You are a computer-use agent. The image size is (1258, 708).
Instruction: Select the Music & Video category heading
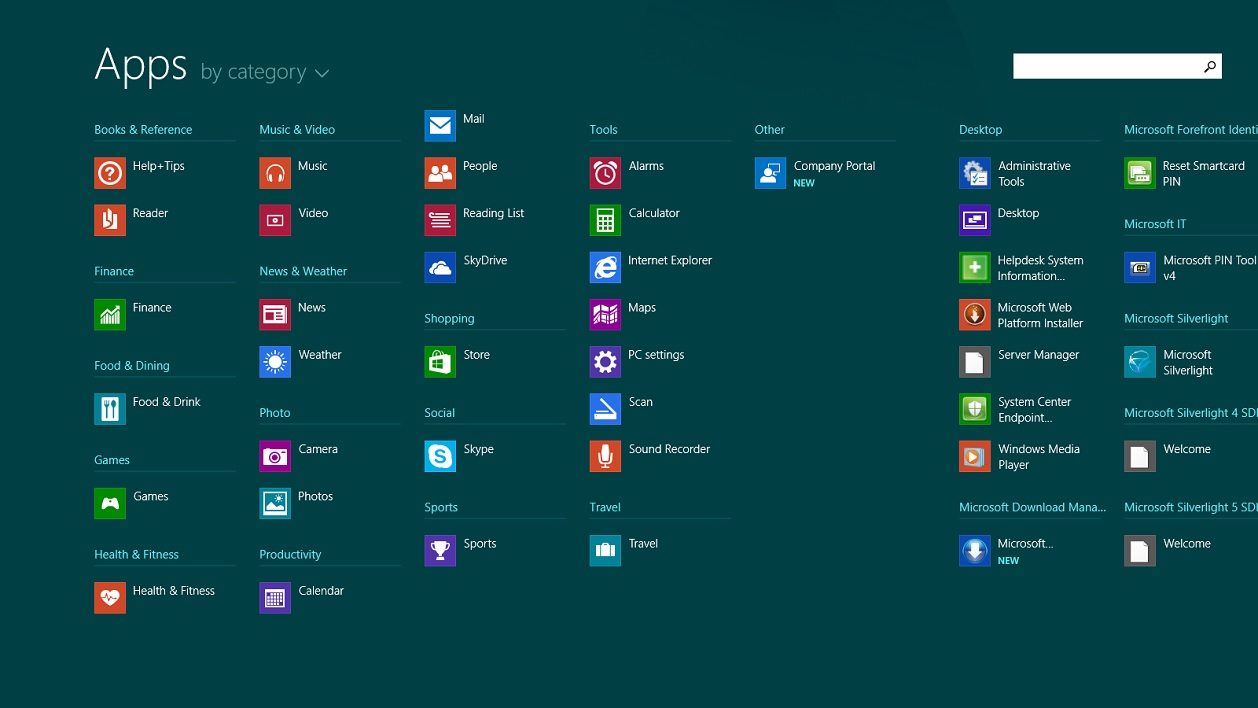[x=297, y=130]
